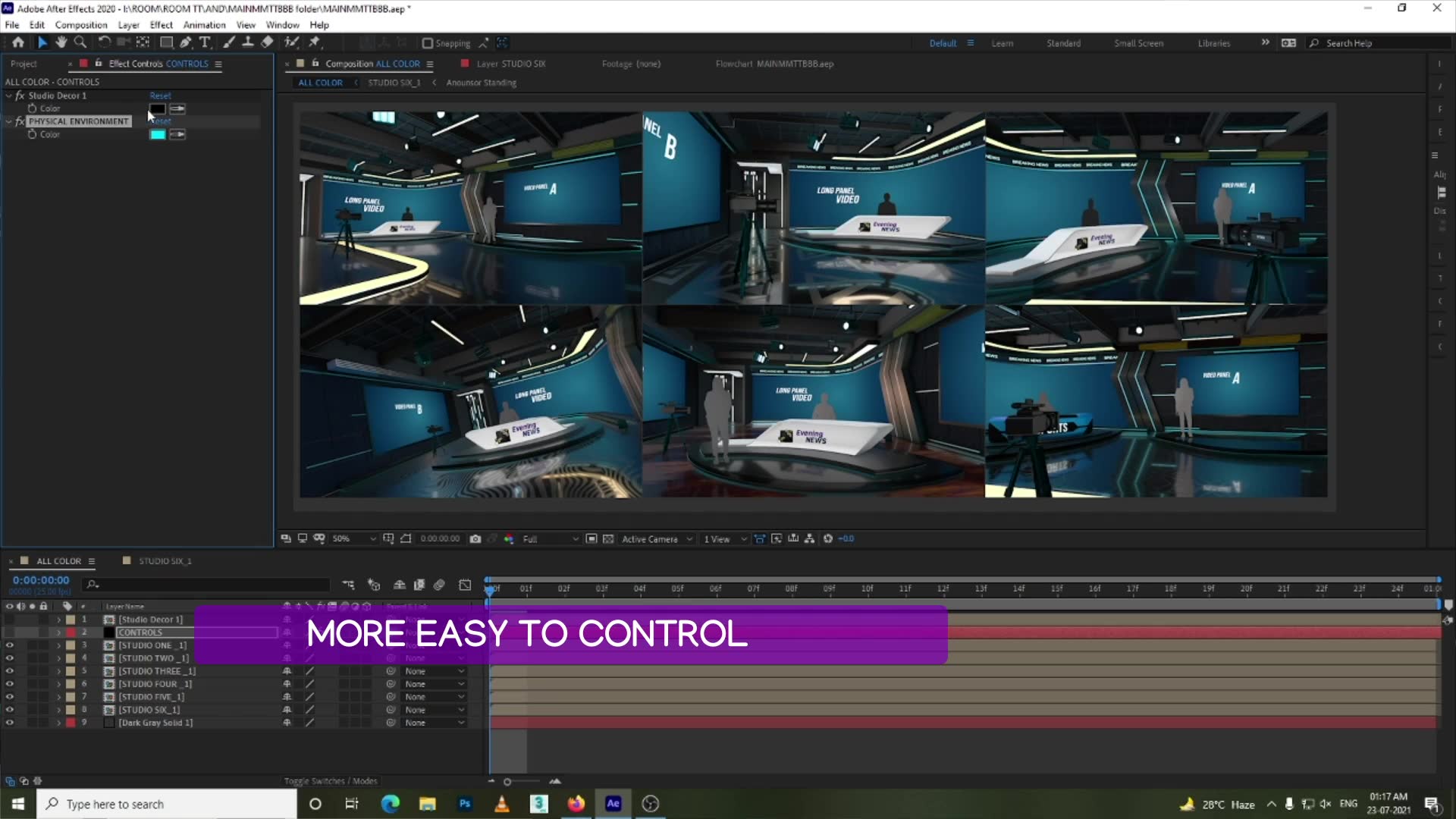Enable the Snapping checkbox

pyautogui.click(x=427, y=43)
